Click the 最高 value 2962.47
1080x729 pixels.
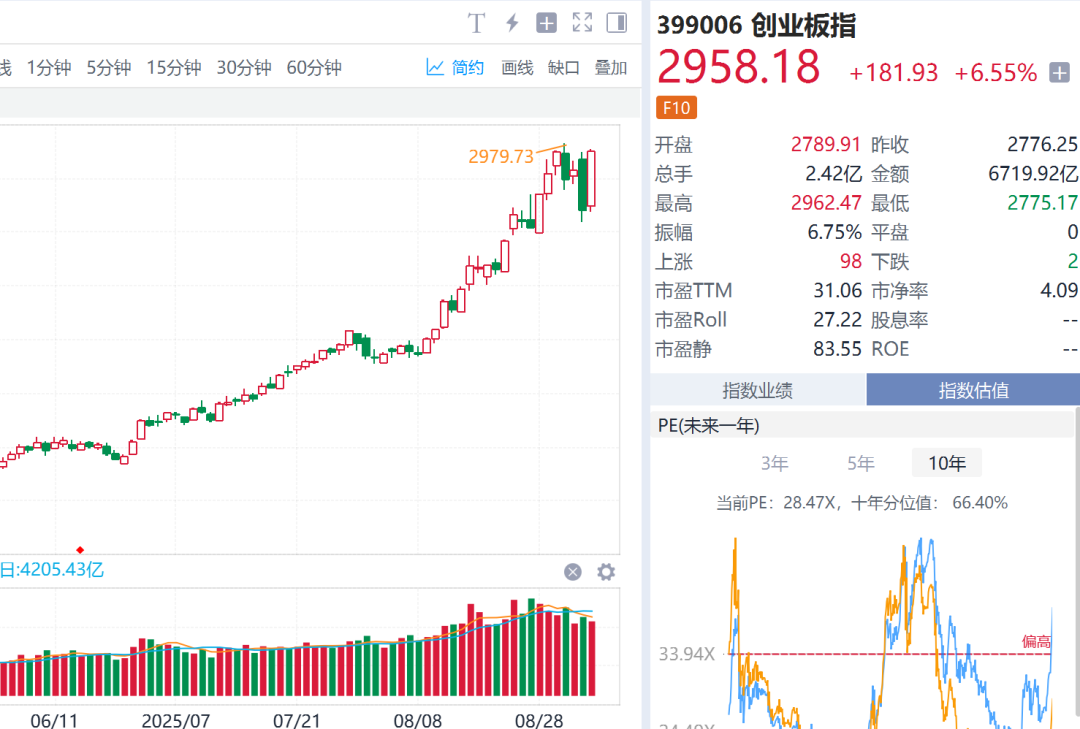[825, 203]
